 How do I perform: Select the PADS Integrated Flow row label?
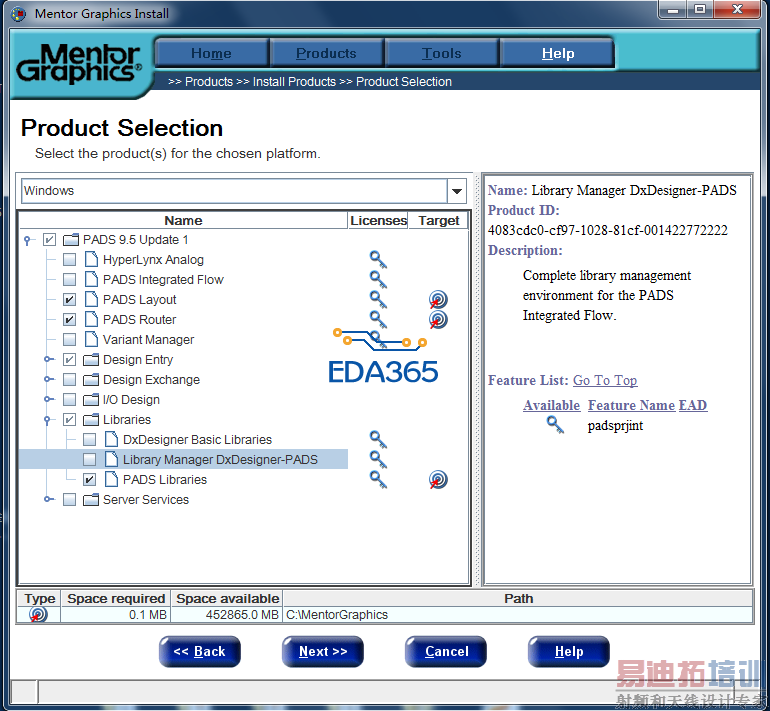163,279
